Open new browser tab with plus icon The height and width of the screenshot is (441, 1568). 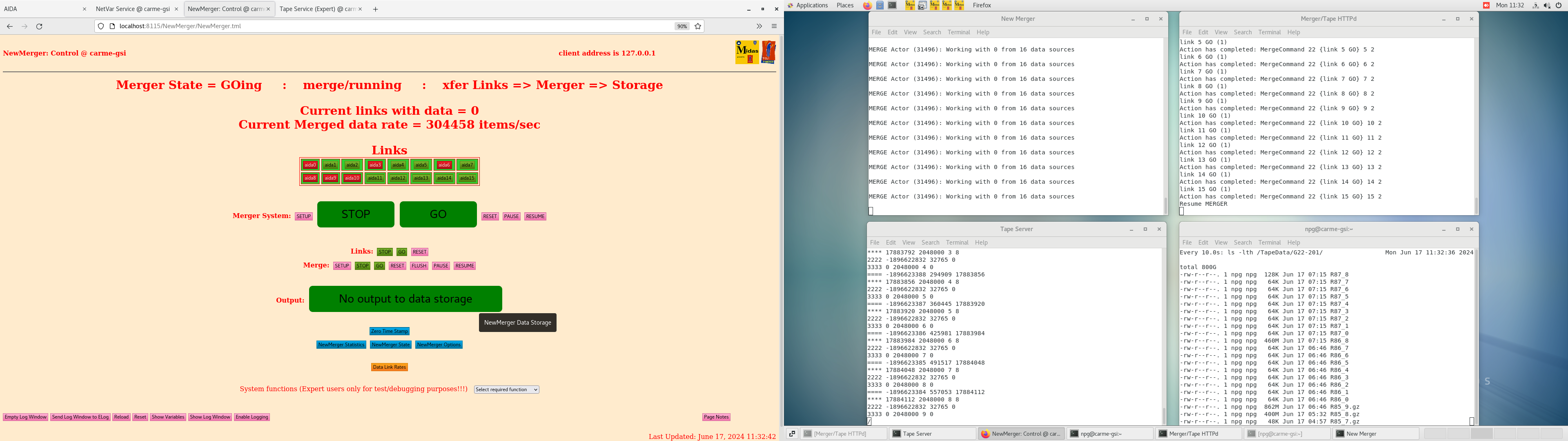click(375, 9)
